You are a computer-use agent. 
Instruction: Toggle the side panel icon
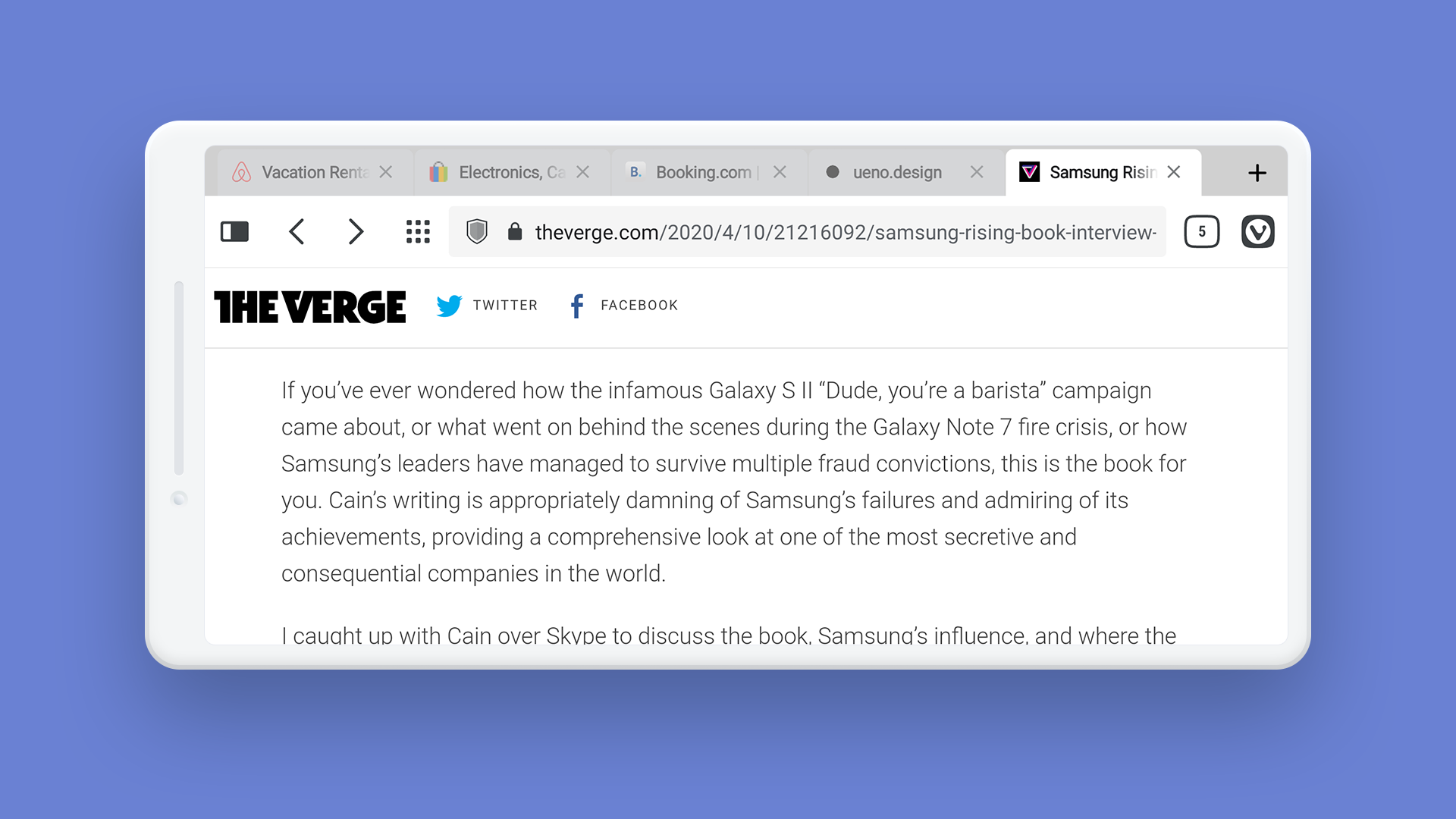click(234, 232)
